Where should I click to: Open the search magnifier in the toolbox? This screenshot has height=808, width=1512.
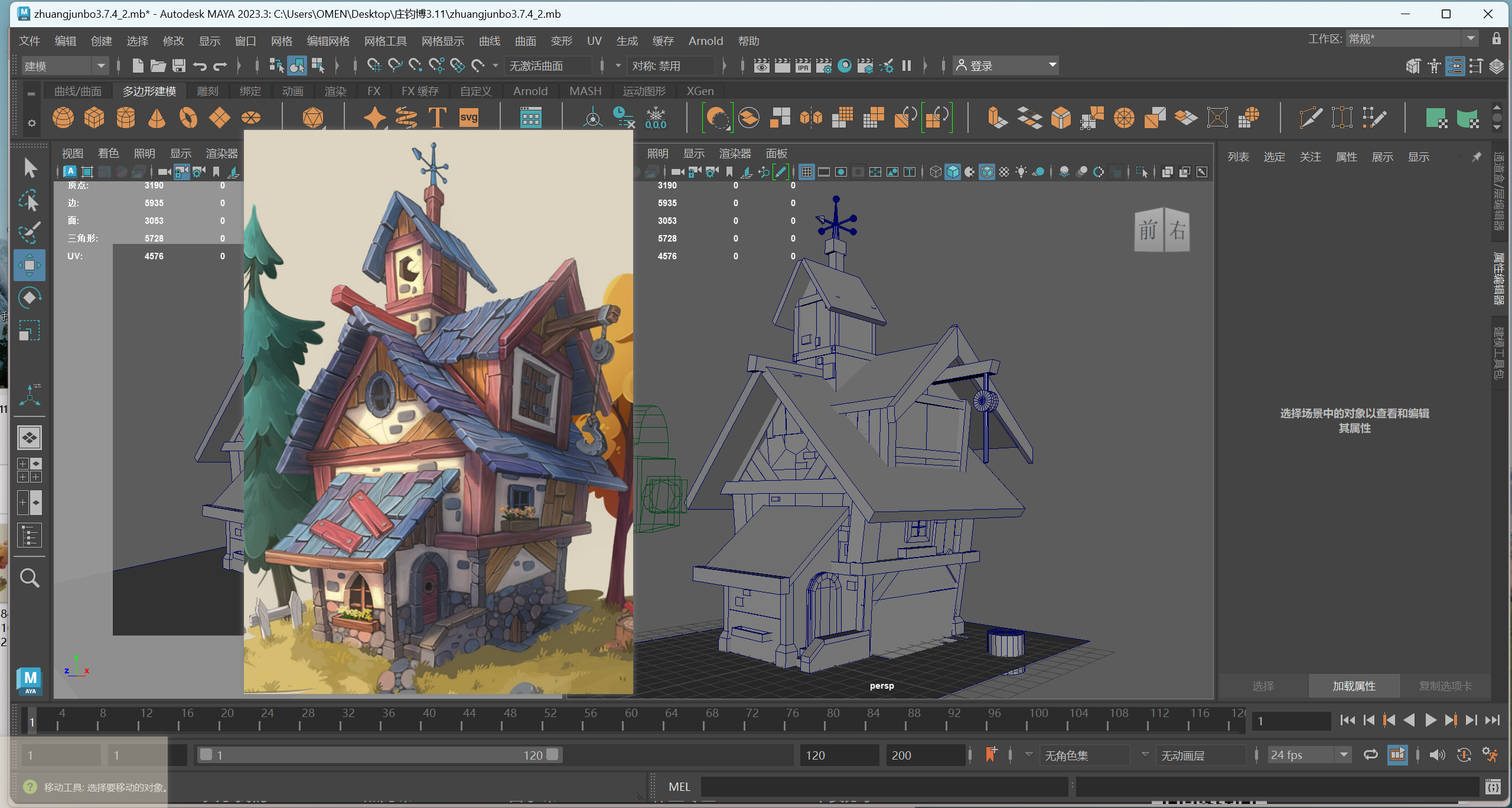coord(30,578)
